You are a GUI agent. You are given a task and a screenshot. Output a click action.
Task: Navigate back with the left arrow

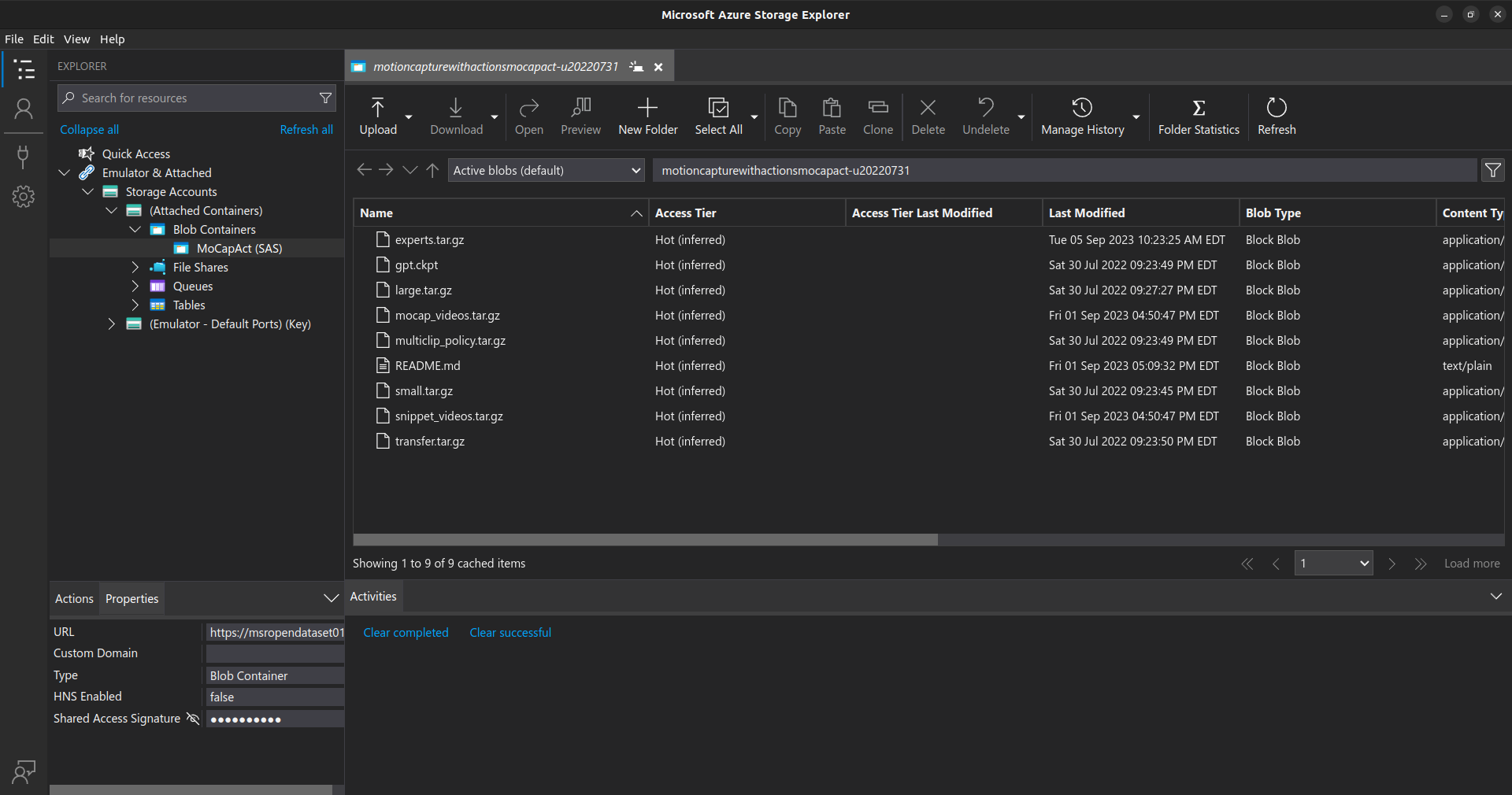tap(364, 170)
